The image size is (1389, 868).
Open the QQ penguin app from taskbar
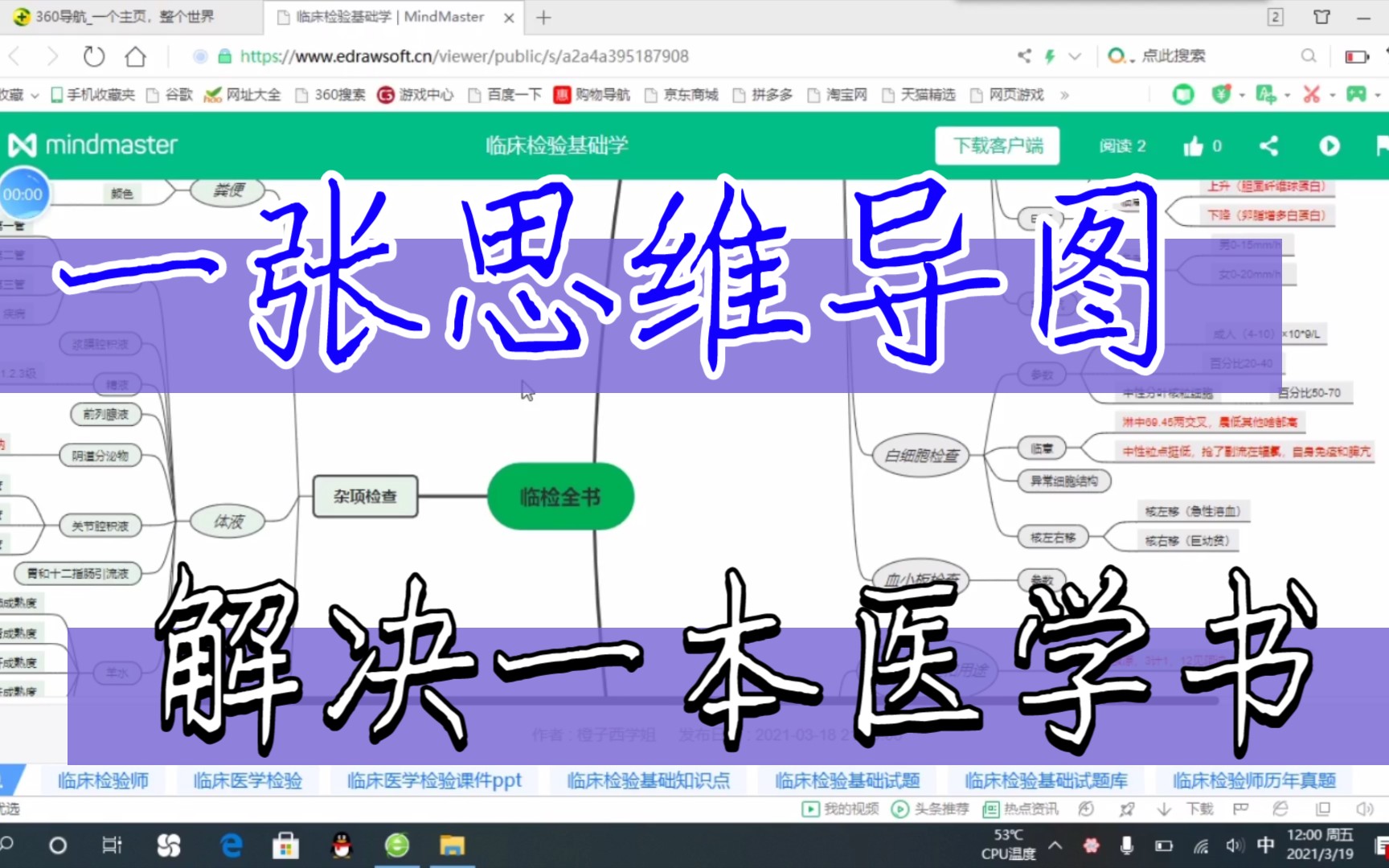point(342,845)
